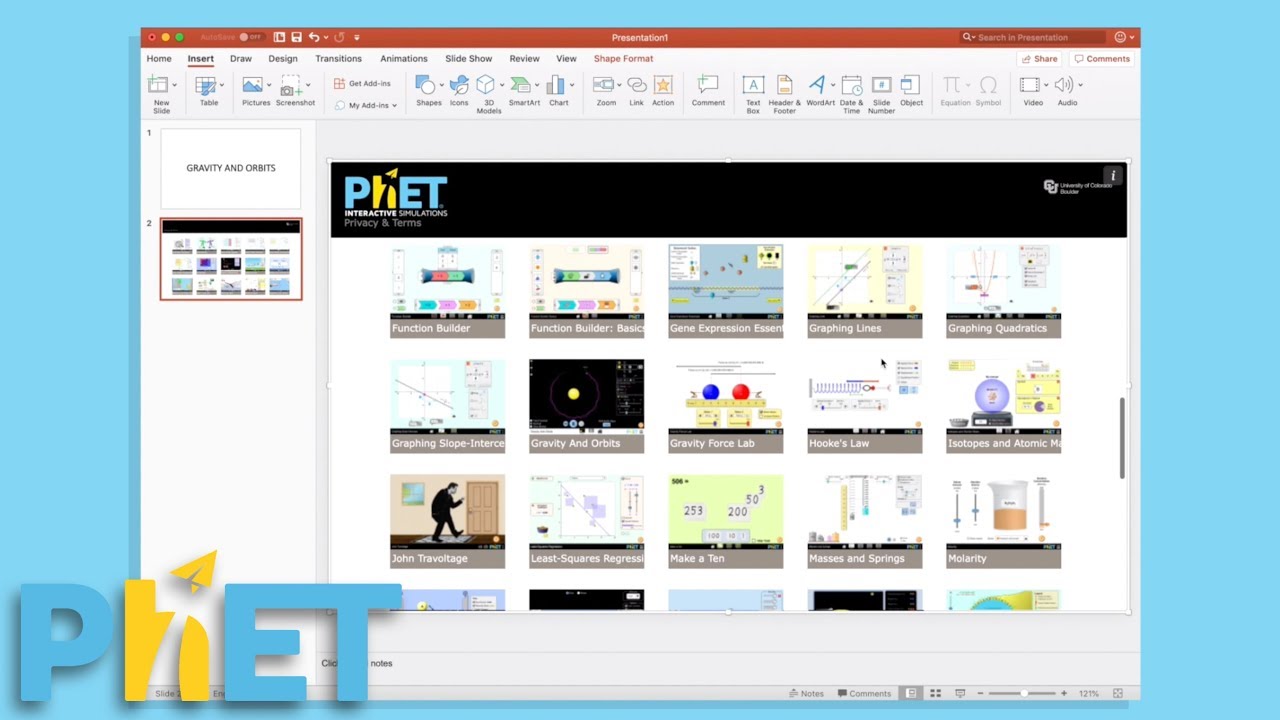Viewport: 1280px width, 720px height.
Task: Switch to Slide Sorter view
Action: coord(935,693)
